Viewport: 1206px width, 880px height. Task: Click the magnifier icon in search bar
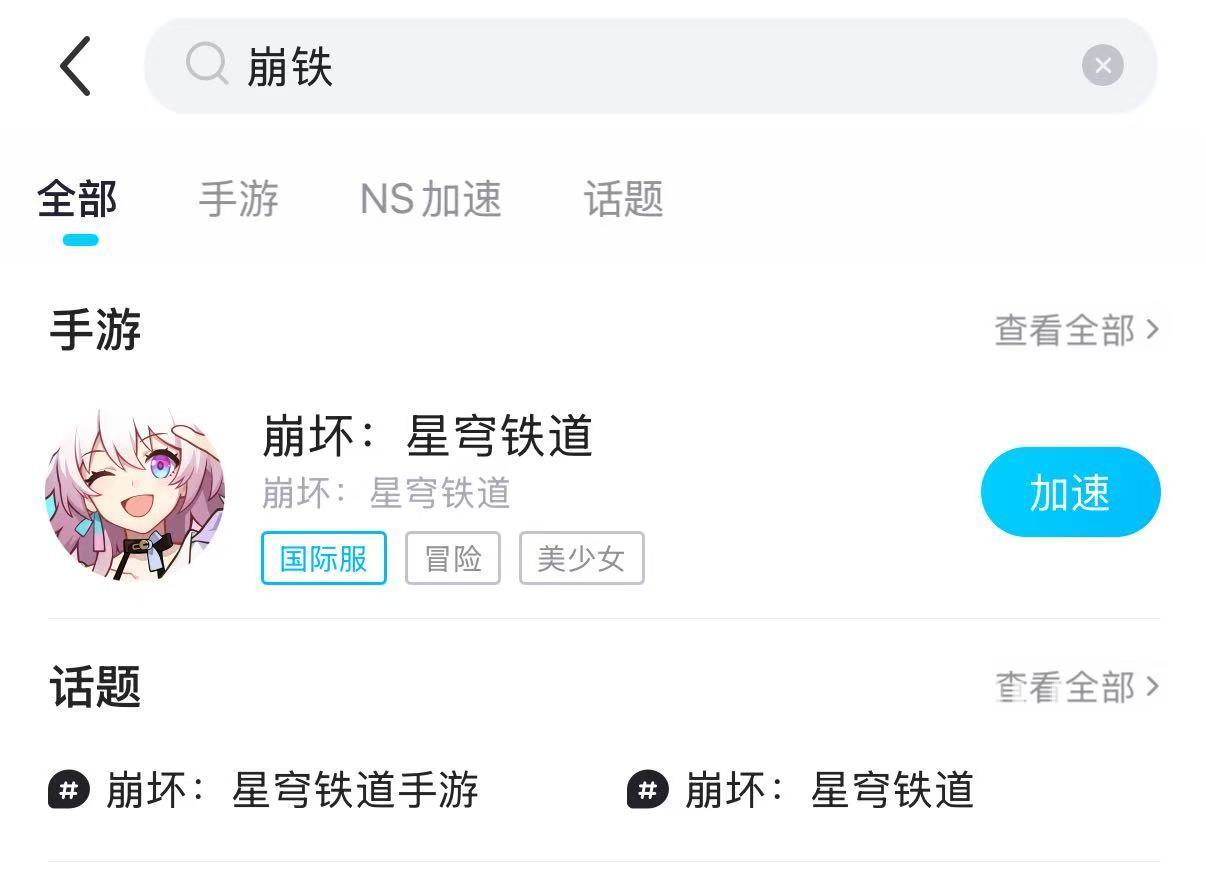point(207,65)
